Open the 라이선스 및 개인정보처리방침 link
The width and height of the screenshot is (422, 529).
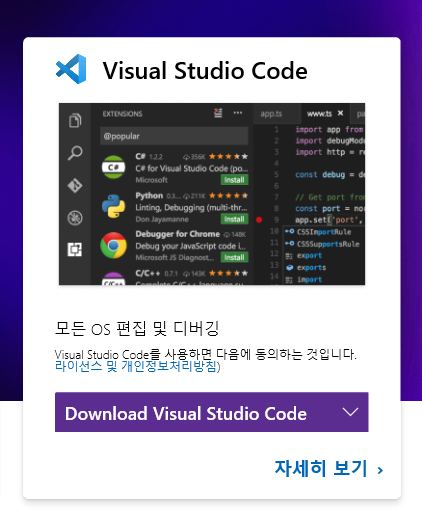click(136, 366)
